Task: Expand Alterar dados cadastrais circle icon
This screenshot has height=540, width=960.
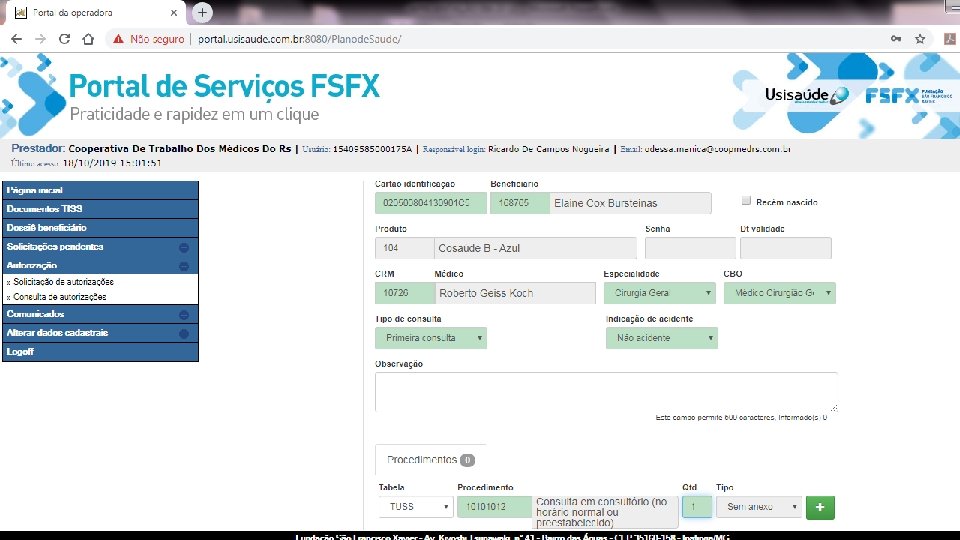Action: tap(184, 334)
